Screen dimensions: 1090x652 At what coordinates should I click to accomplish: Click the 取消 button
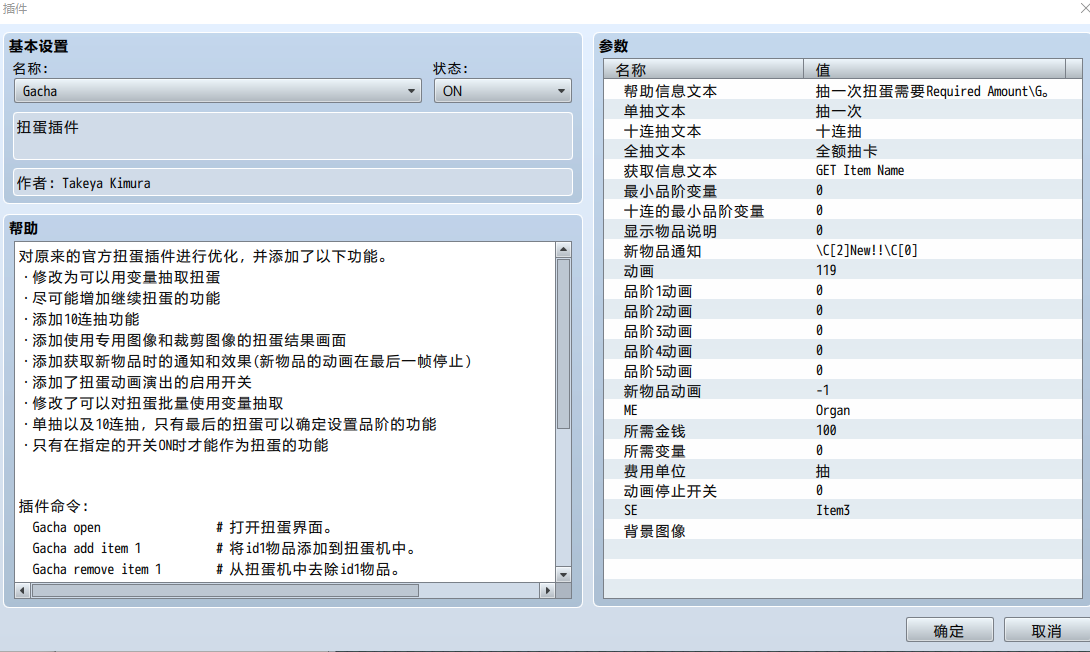1046,630
